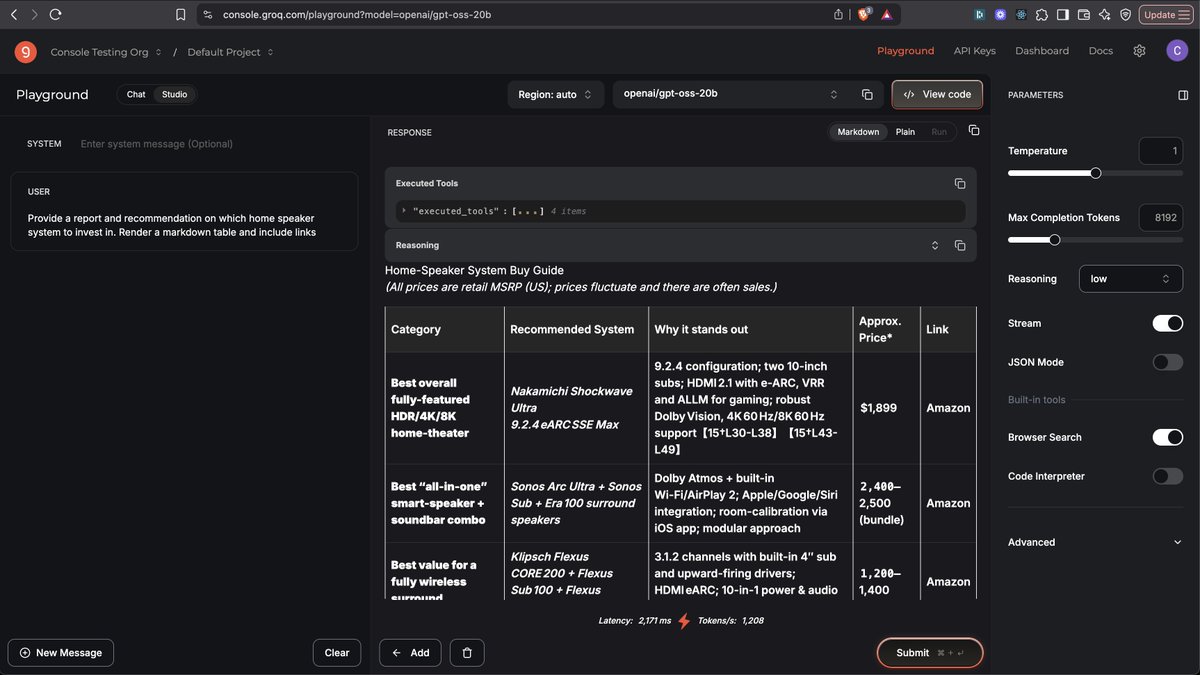Viewport: 1200px width, 675px height.
Task: Copy the model name using the copy icon
Action: (x=866, y=94)
